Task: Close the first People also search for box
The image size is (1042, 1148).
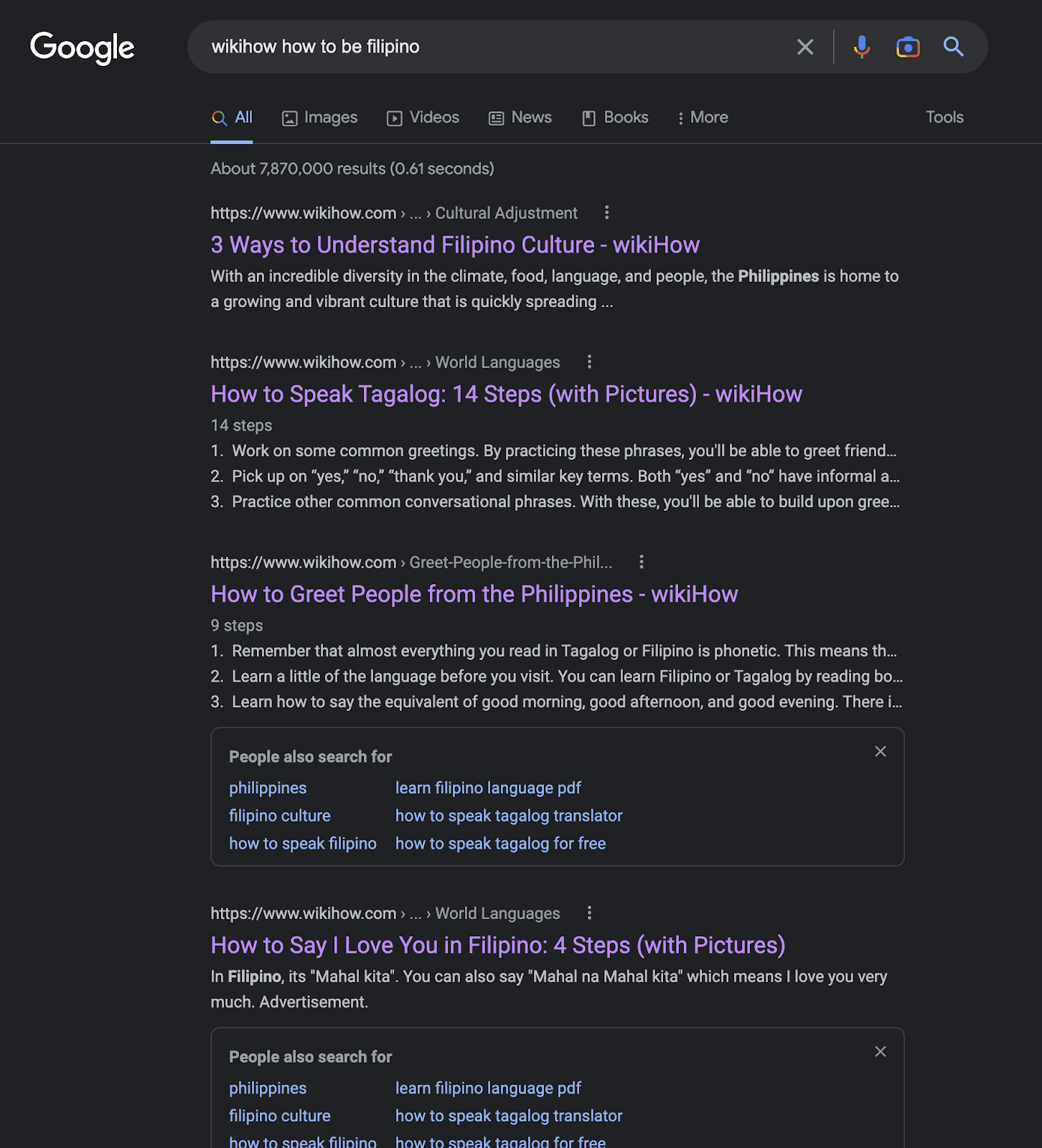Action: click(x=881, y=751)
